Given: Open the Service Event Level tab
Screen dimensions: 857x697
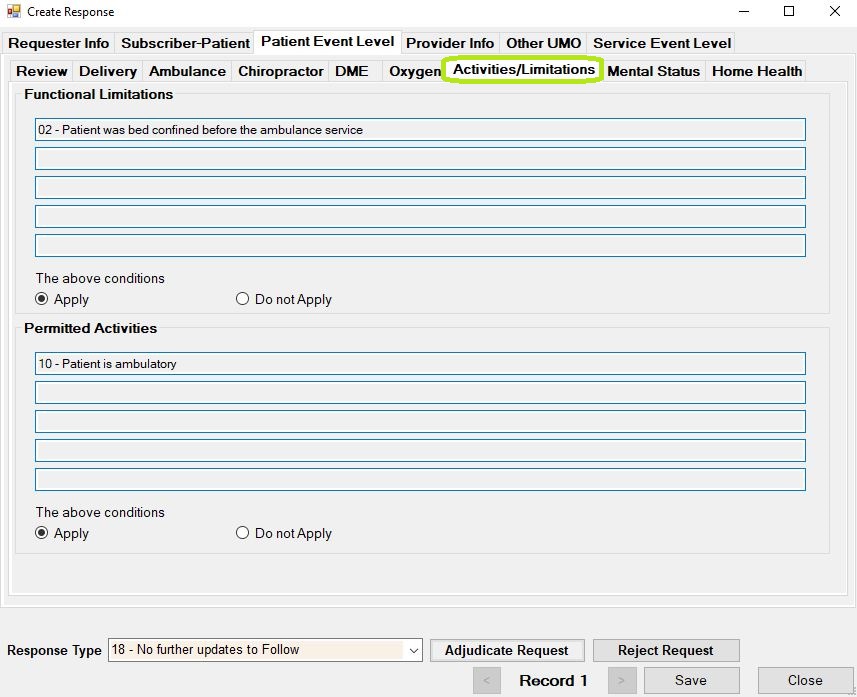Looking at the screenshot, I should click(x=662, y=43).
